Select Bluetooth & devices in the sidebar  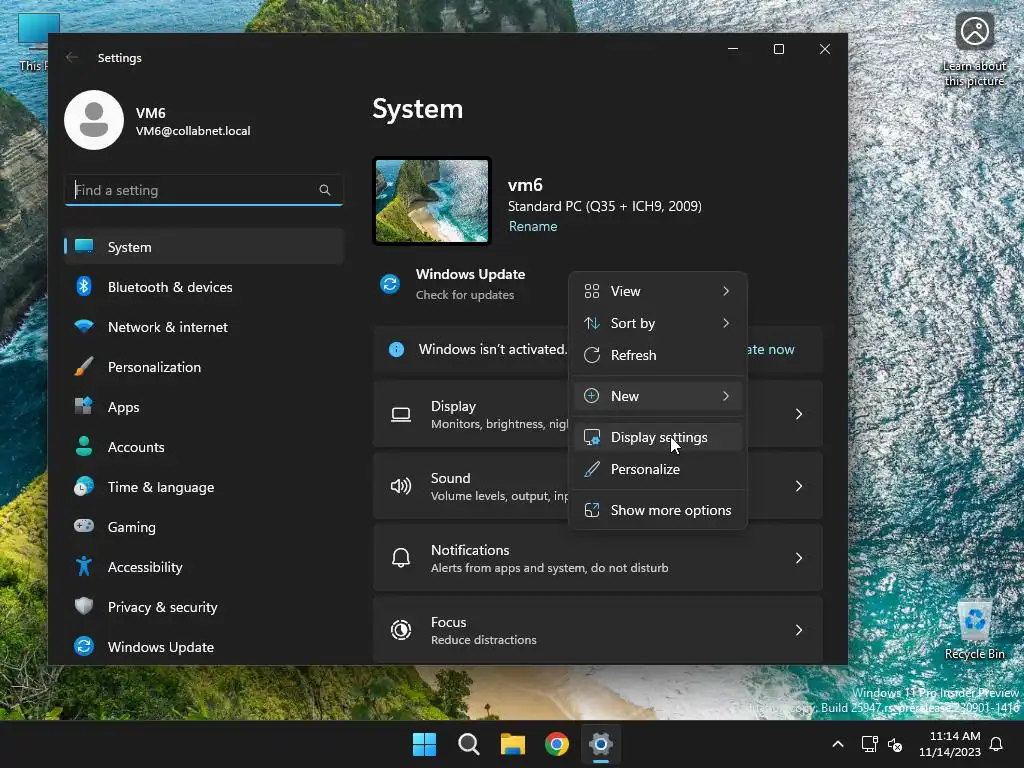point(204,287)
